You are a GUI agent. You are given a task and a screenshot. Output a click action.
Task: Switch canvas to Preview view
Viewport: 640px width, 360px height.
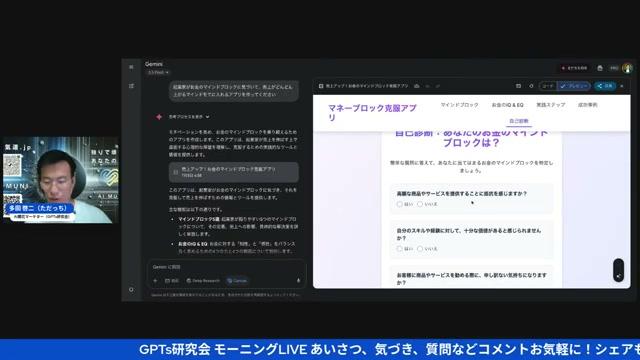pyautogui.click(x=573, y=86)
